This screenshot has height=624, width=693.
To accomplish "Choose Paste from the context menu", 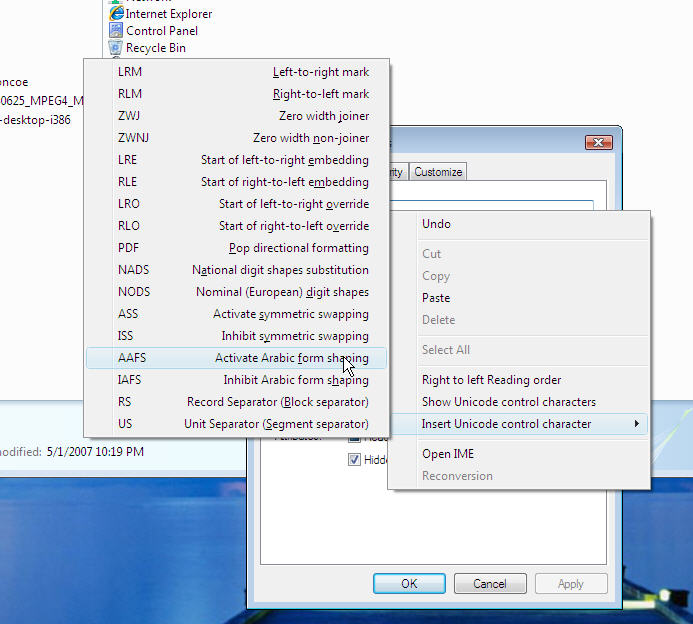I will coord(519,298).
